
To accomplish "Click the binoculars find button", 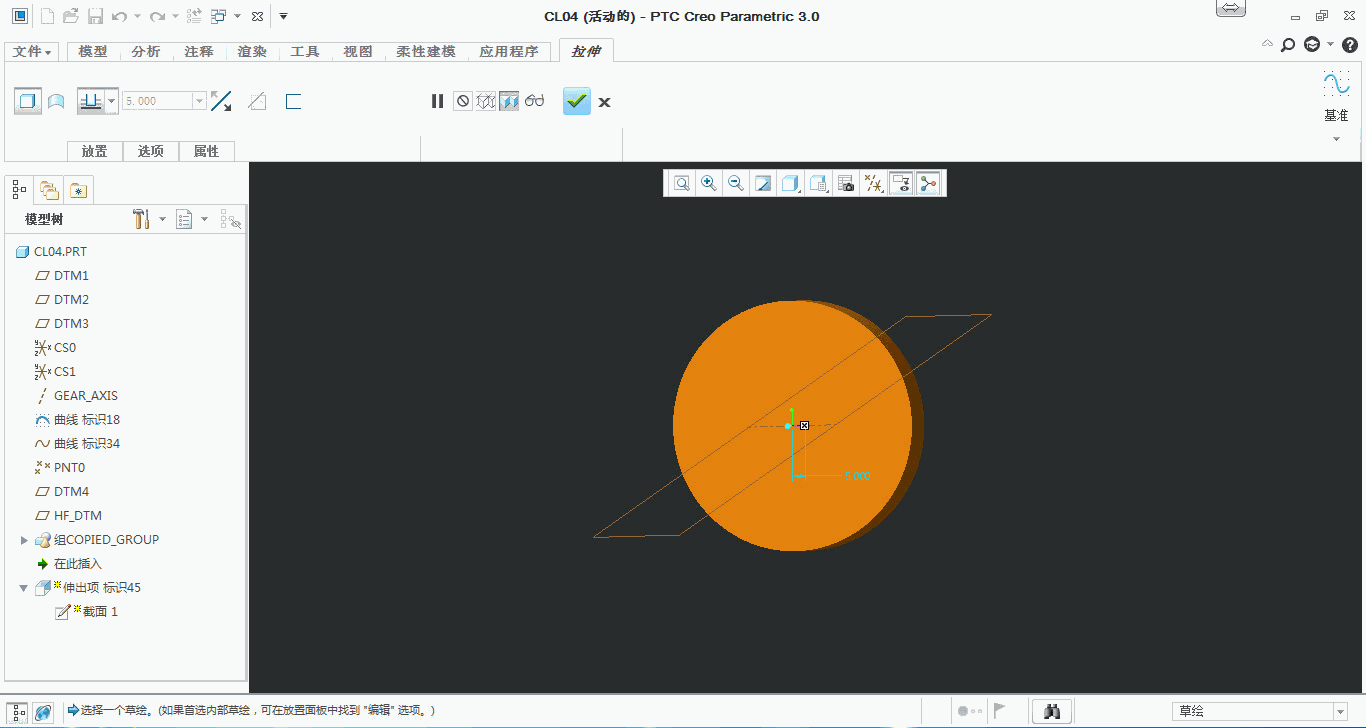I will [x=1052, y=711].
